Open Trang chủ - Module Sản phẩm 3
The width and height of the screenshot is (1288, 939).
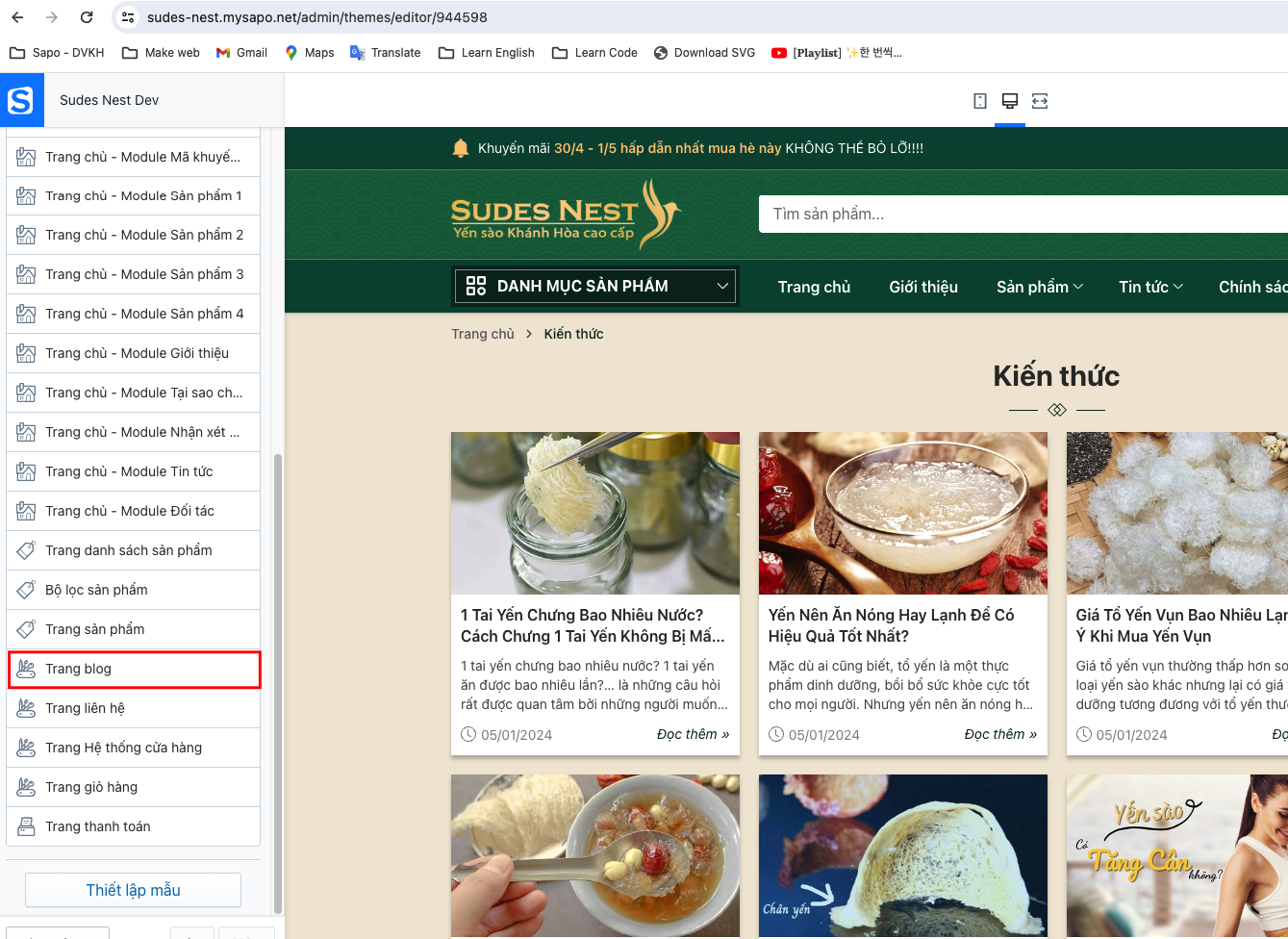pyautogui.click(x=134, y=274)
